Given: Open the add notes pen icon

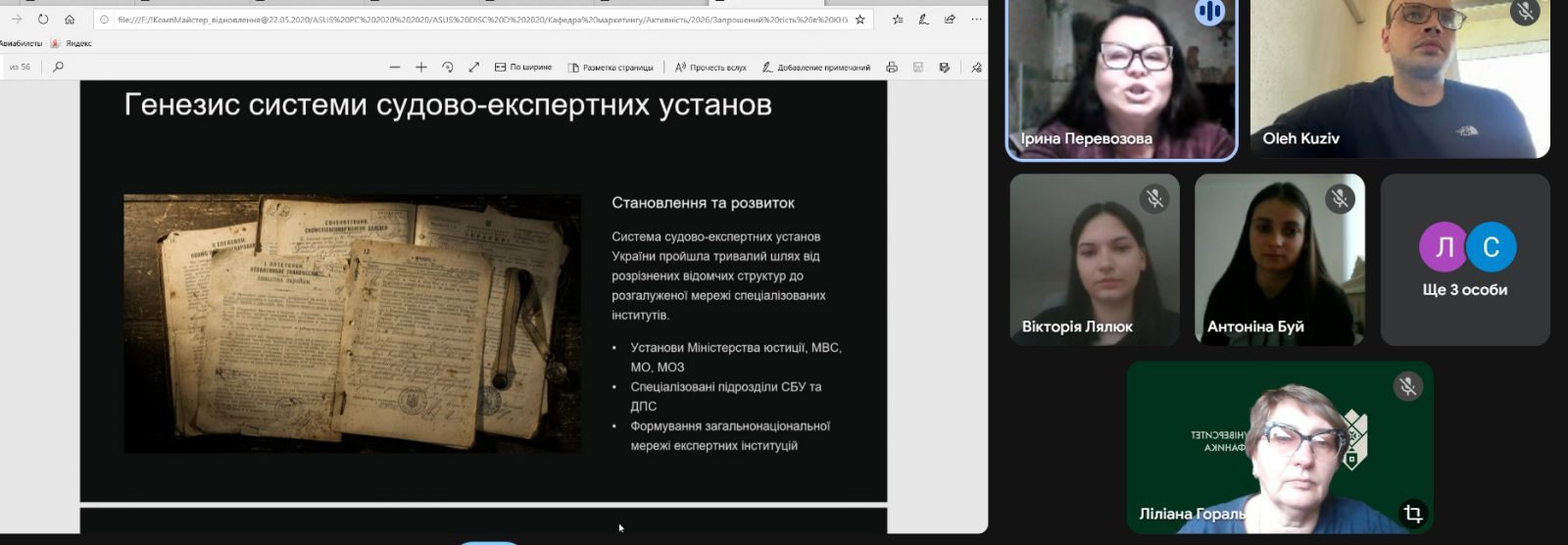Looking at the screenshot, I should tap(923, 20).
